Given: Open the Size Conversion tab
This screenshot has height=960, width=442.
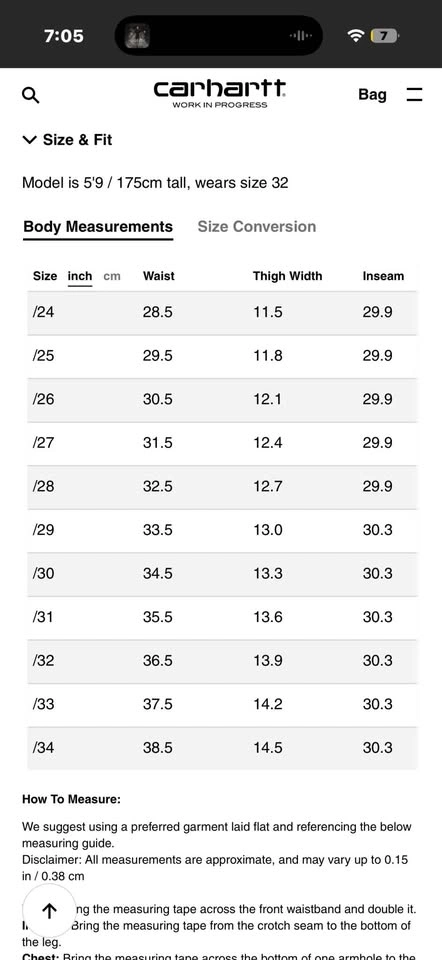Looking at the screenshot, I should 257,227.
